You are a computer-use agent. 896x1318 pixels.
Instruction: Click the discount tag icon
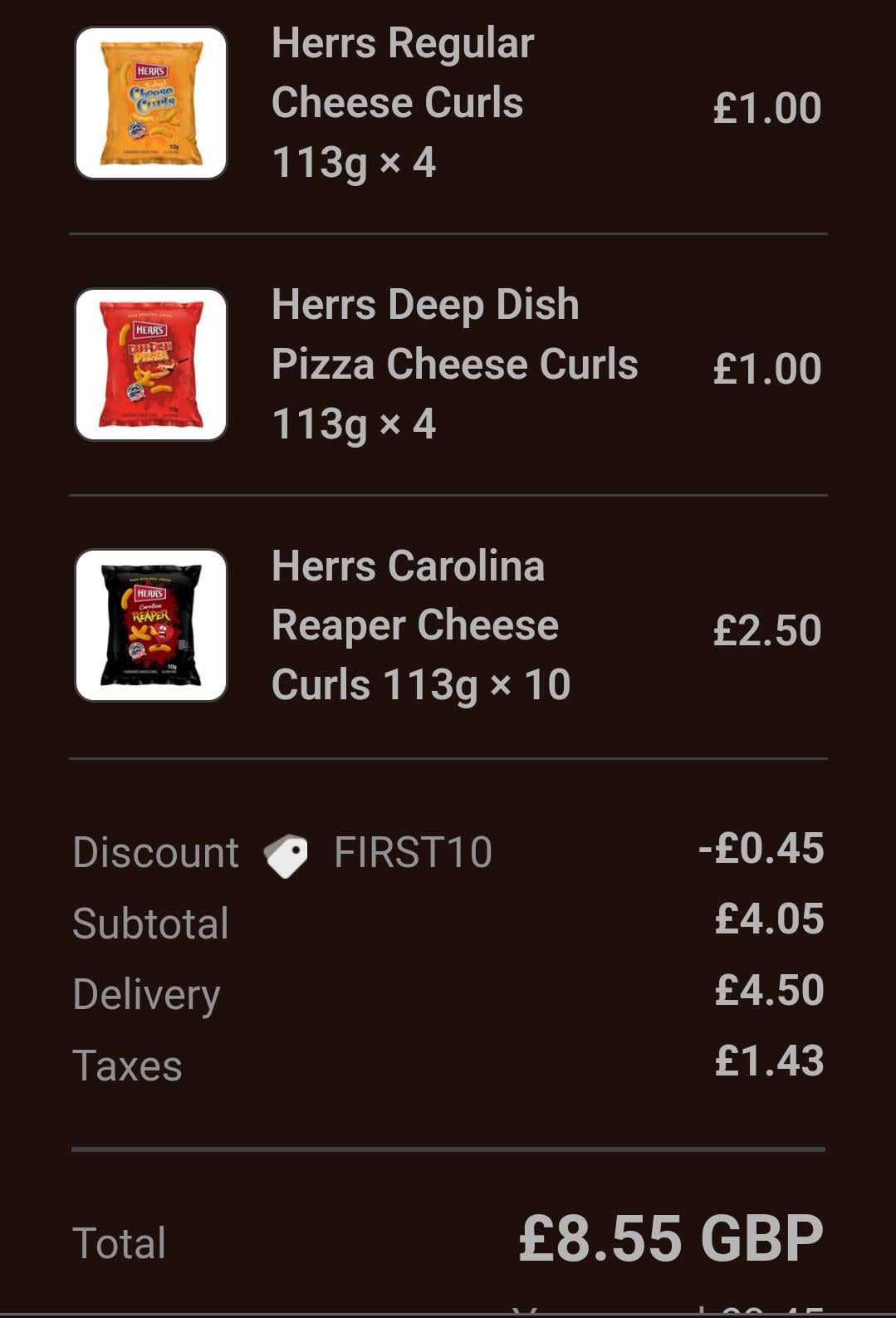pos(286,855)
